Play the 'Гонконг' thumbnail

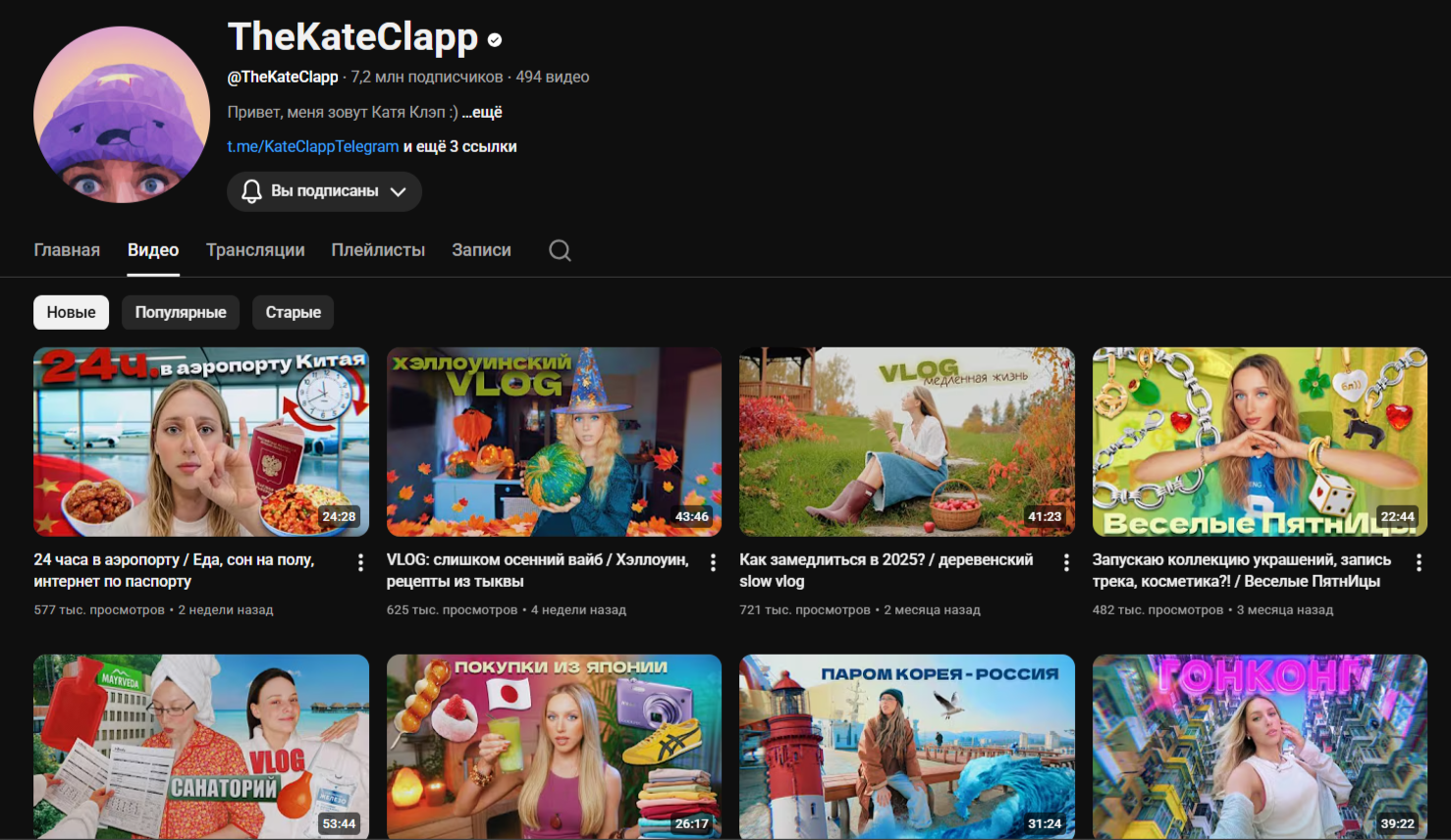point(1260,747)
